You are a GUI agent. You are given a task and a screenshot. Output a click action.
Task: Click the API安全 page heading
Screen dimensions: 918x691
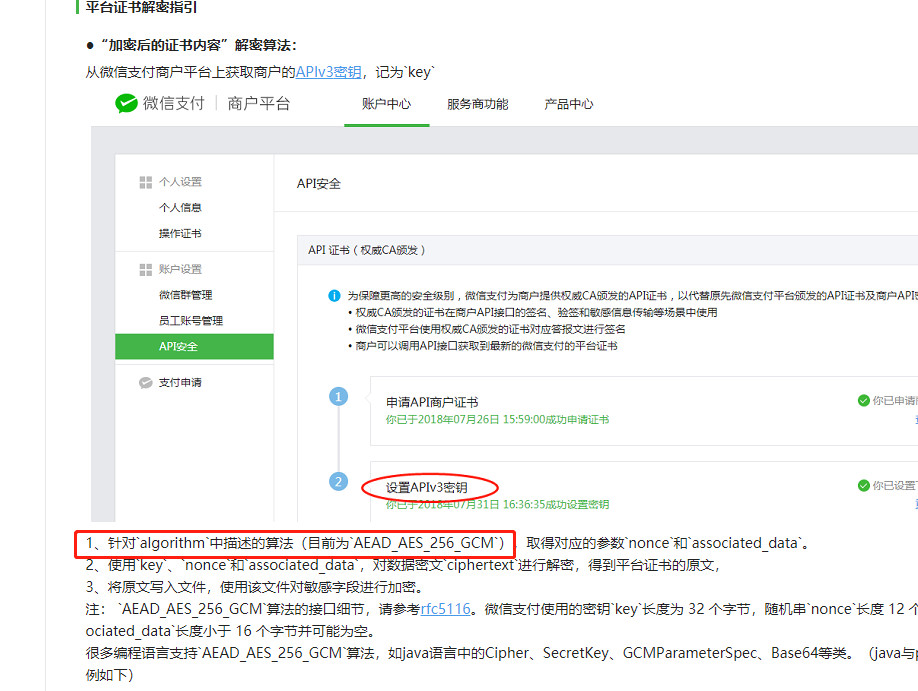318,184
